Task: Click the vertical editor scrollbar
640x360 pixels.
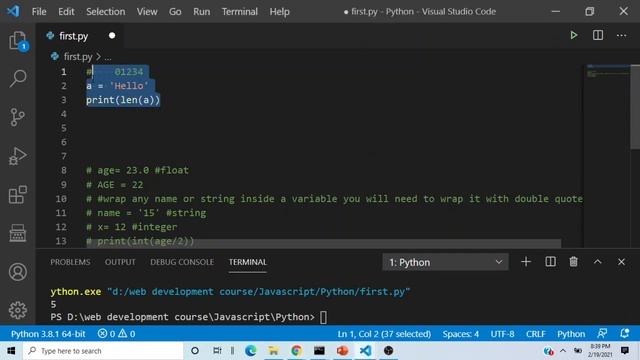Action: 635,107
